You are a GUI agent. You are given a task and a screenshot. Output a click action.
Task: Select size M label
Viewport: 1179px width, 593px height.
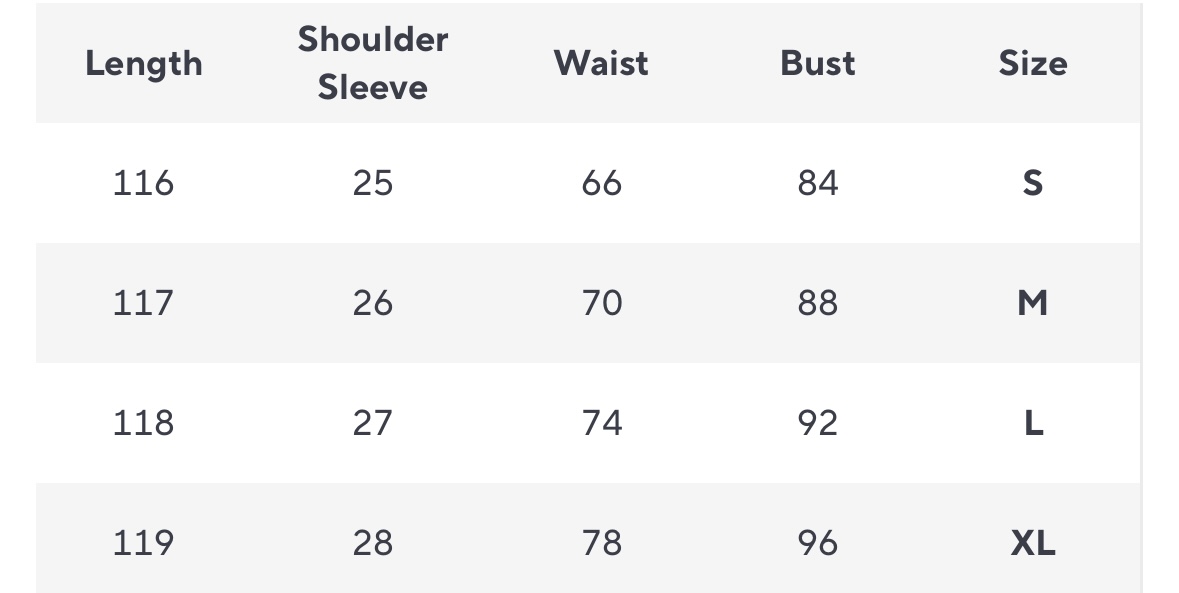(1032, 303)
